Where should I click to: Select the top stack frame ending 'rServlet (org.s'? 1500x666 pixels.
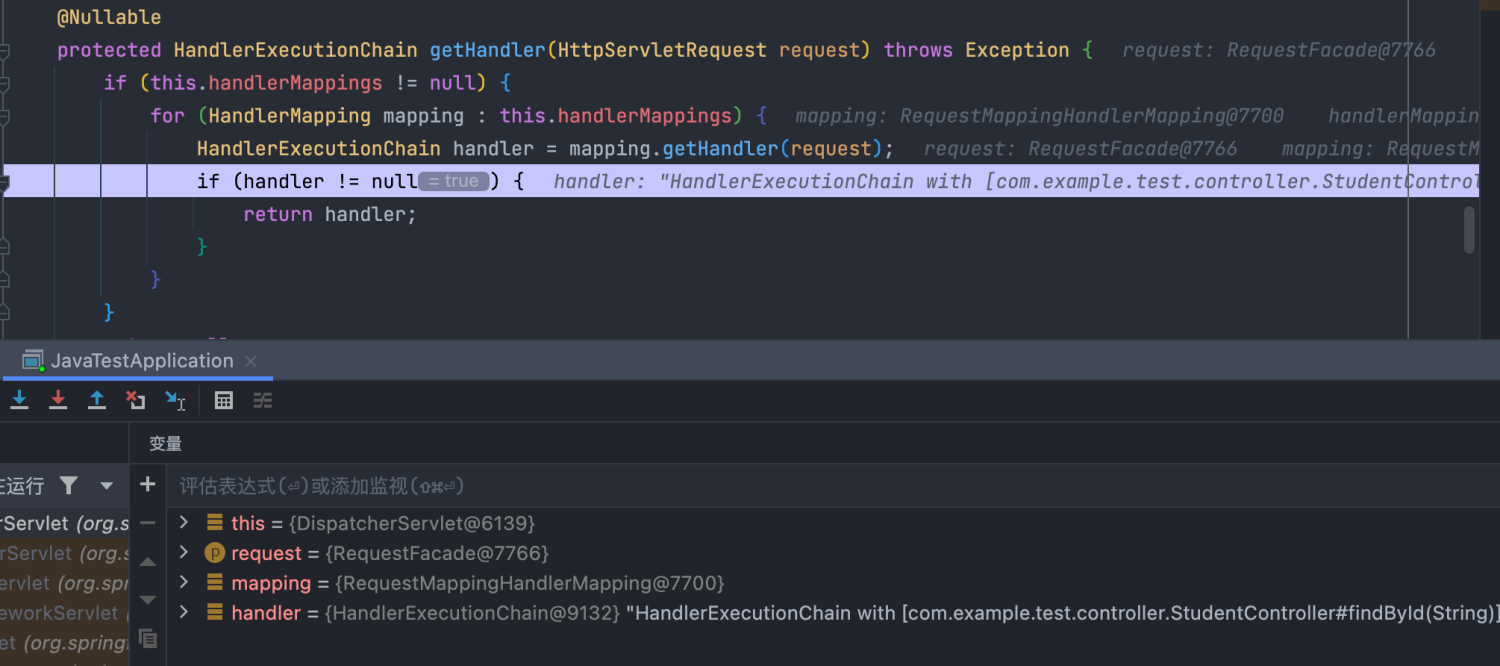[x=64, y=523]
